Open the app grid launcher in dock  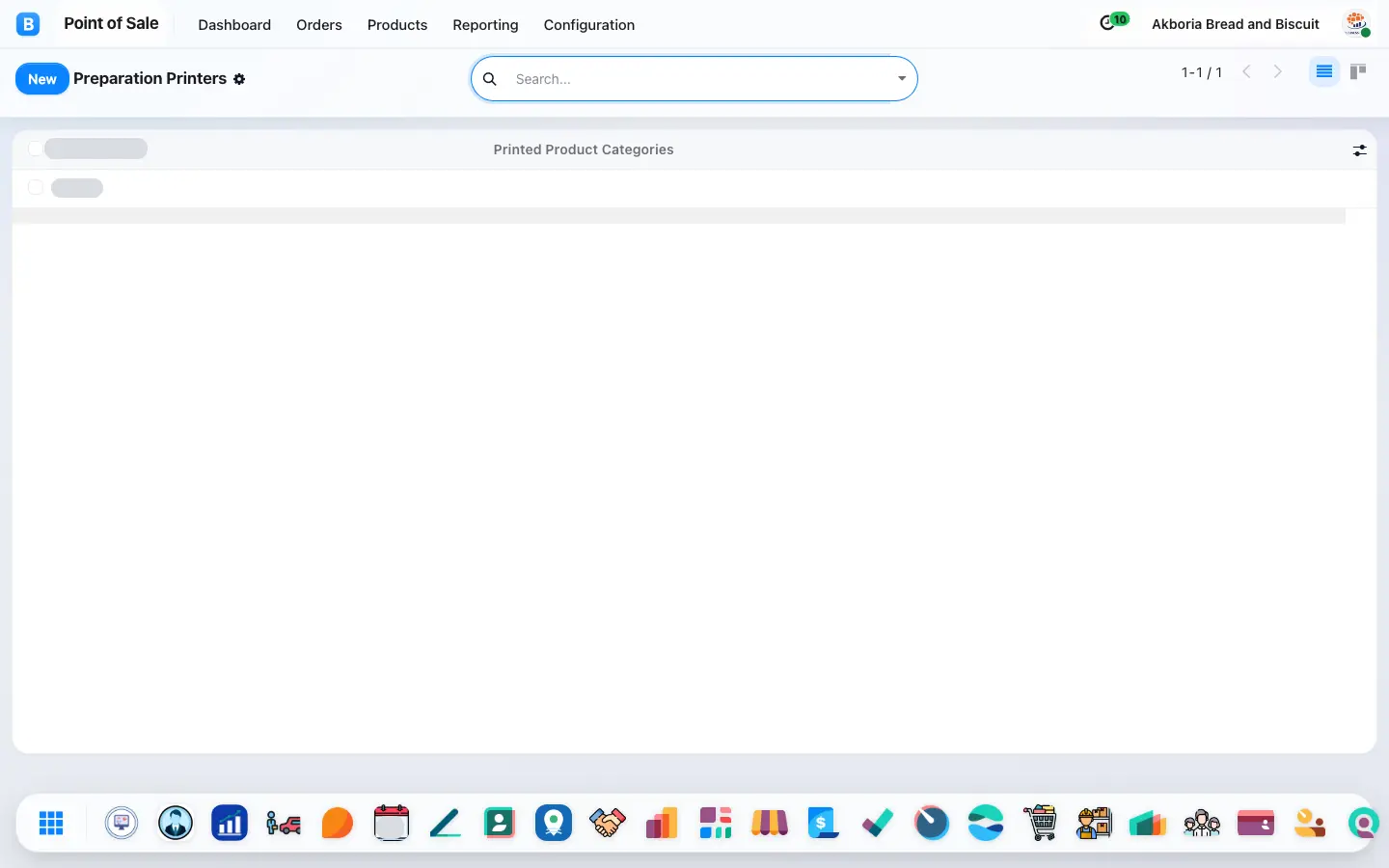coord(51,823)
